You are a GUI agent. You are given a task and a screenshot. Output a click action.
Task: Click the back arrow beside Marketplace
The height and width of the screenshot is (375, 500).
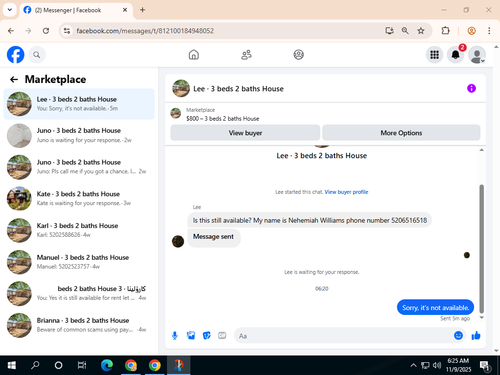(x=14, y=79)
